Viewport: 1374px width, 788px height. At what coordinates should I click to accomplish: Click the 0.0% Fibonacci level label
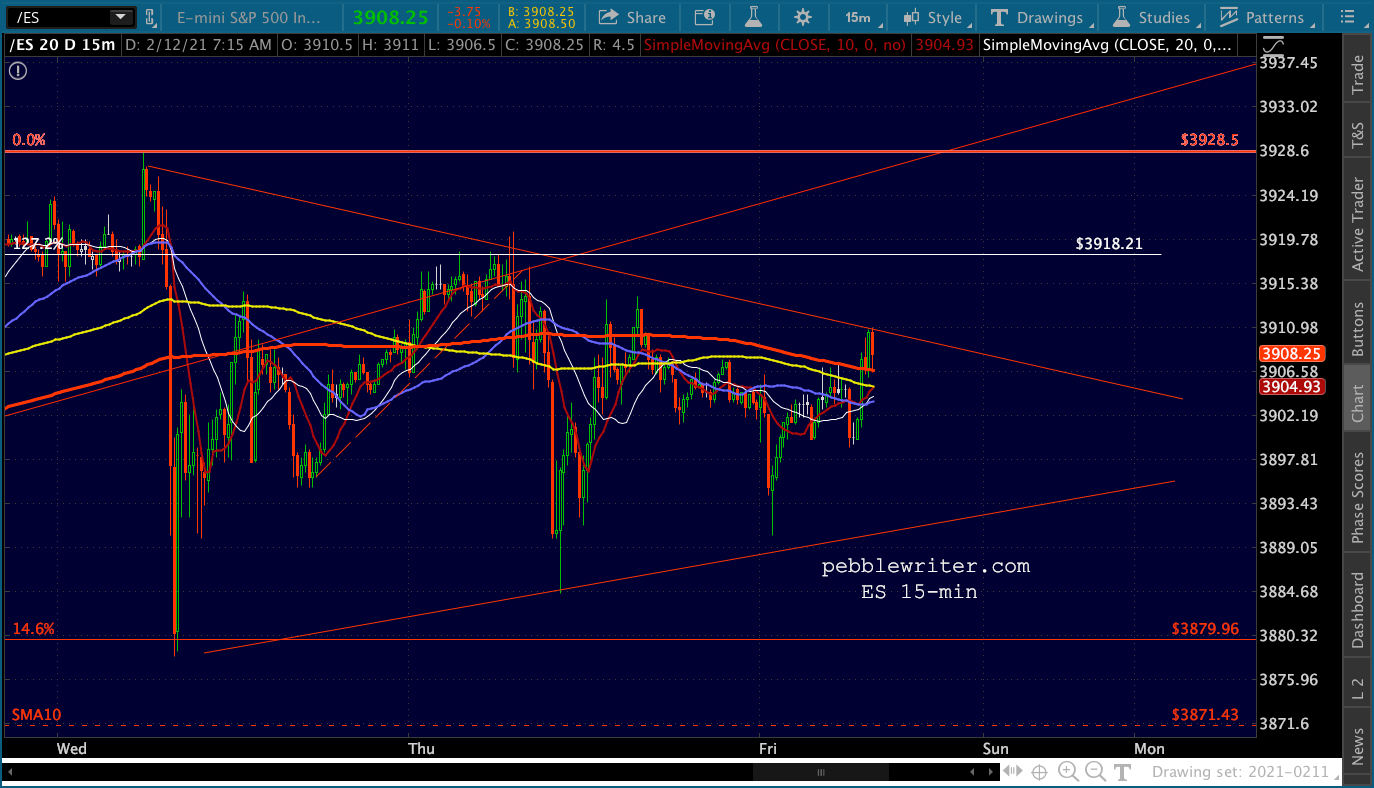[29, 140]
